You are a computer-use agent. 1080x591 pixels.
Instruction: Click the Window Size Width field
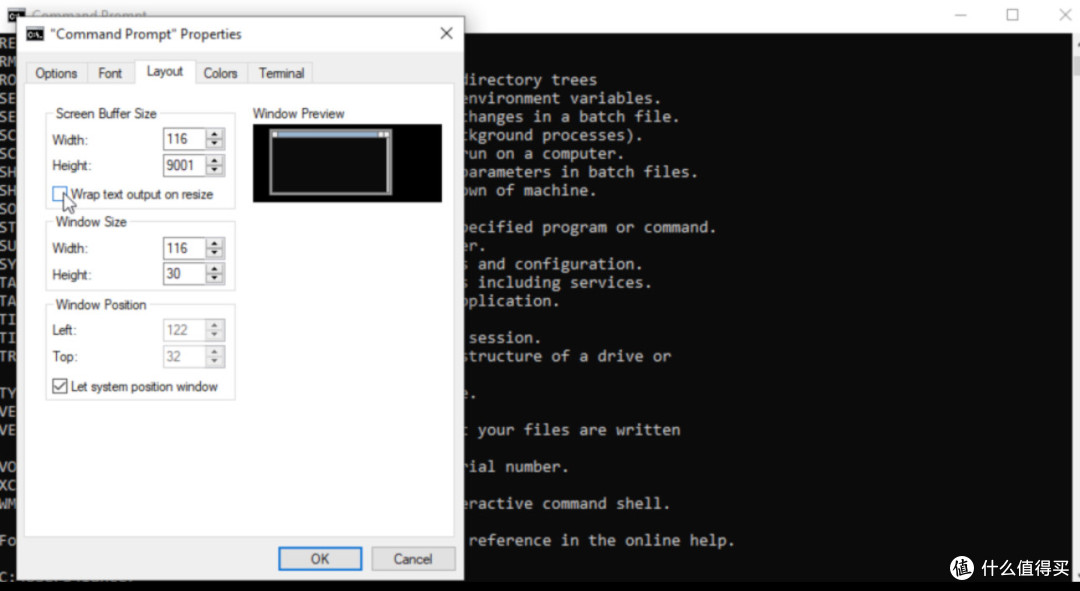(184, 248)
